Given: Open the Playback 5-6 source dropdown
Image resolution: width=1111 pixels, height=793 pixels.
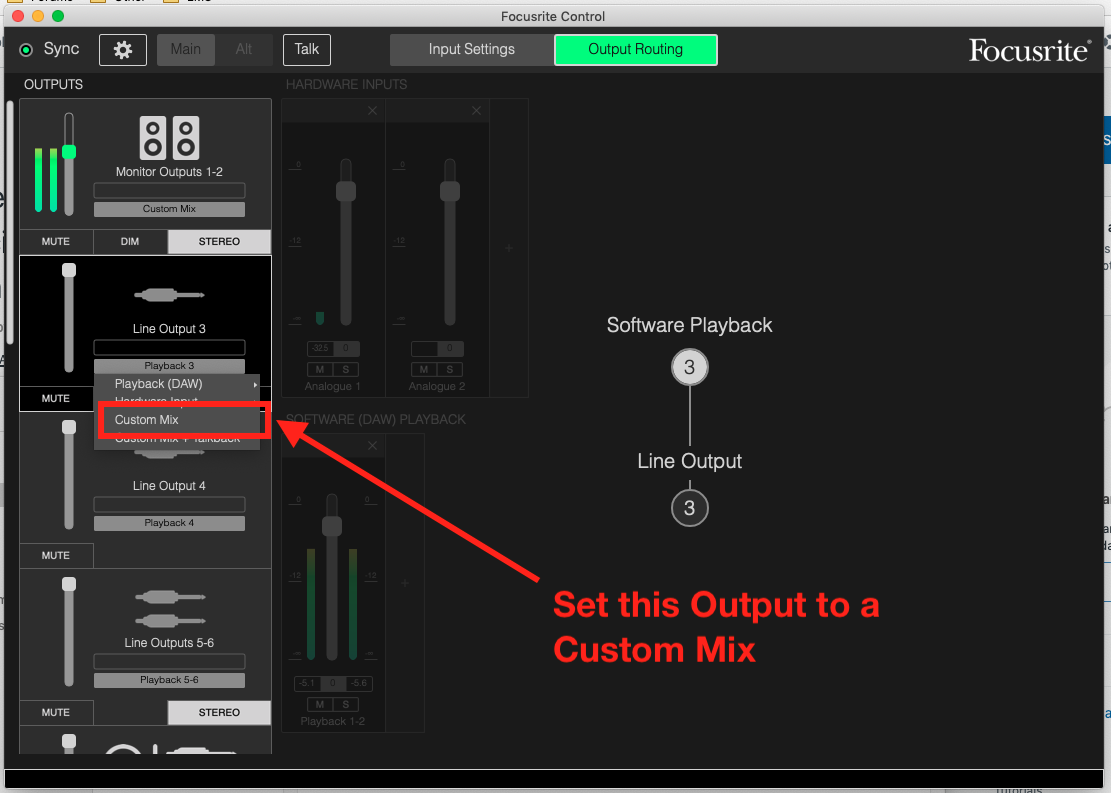Looking at the screenshot, I should pos(169,680).
